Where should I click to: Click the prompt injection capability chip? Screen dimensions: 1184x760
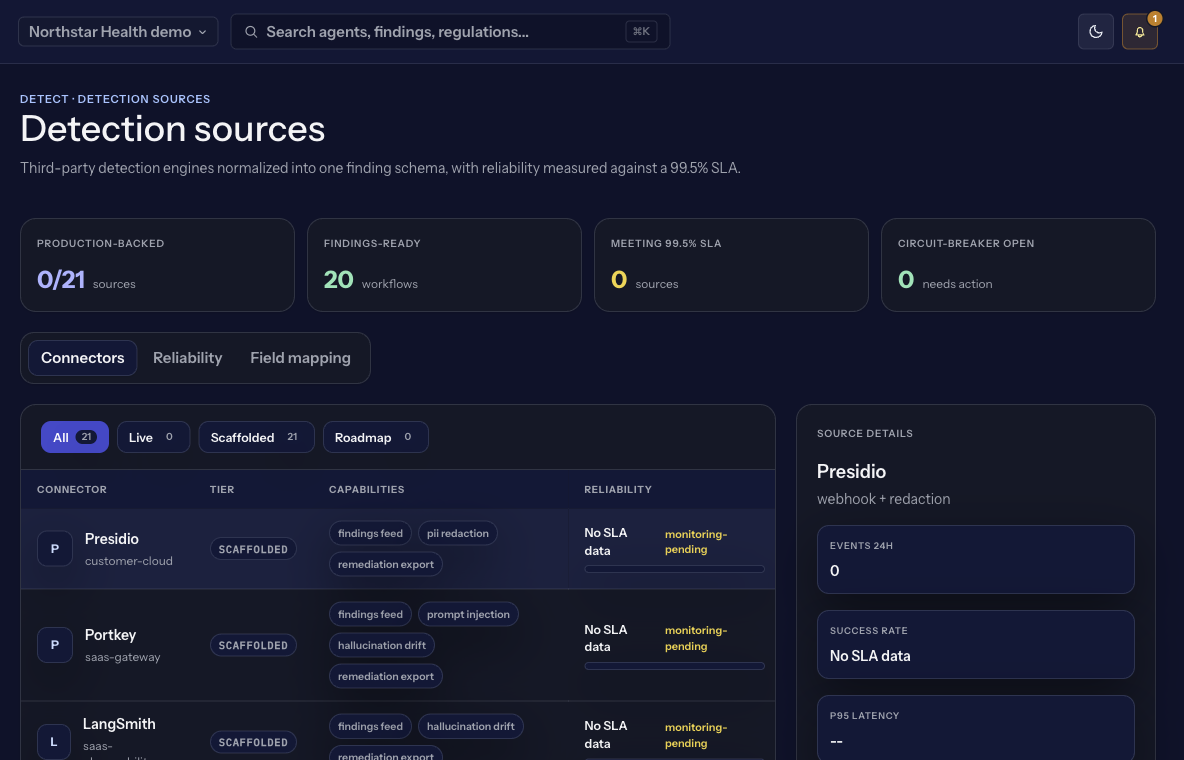(468, 614)
